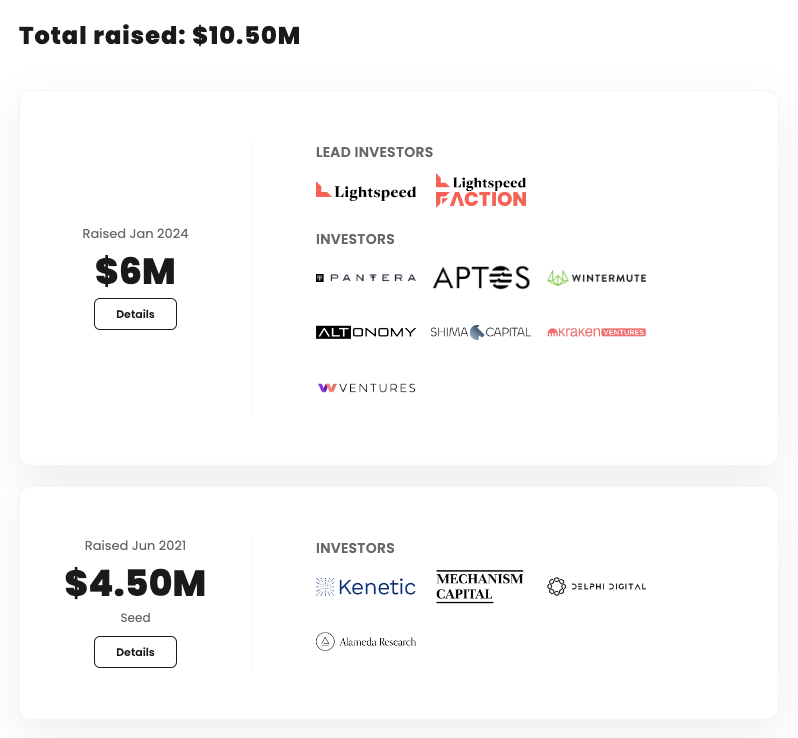Click the Raised Jan 2024 label
This screenshot has width=798, height=738.
pos(135,234)
